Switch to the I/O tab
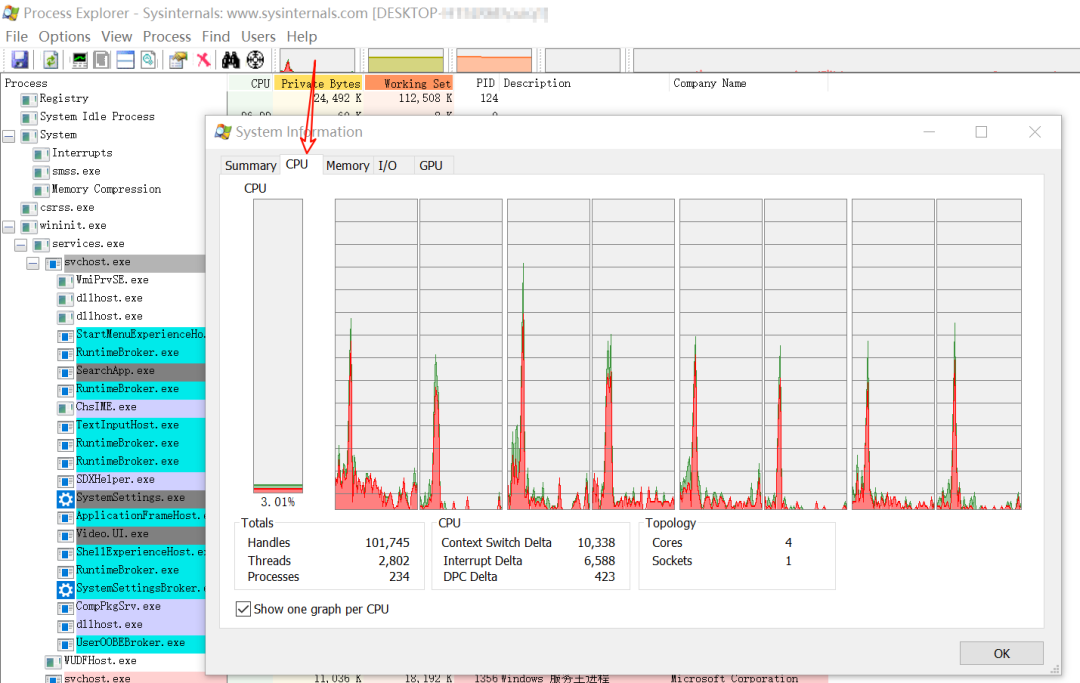The width and height of the screenshot is (1080, 683). pyautogui.click(x=388, y=165)
